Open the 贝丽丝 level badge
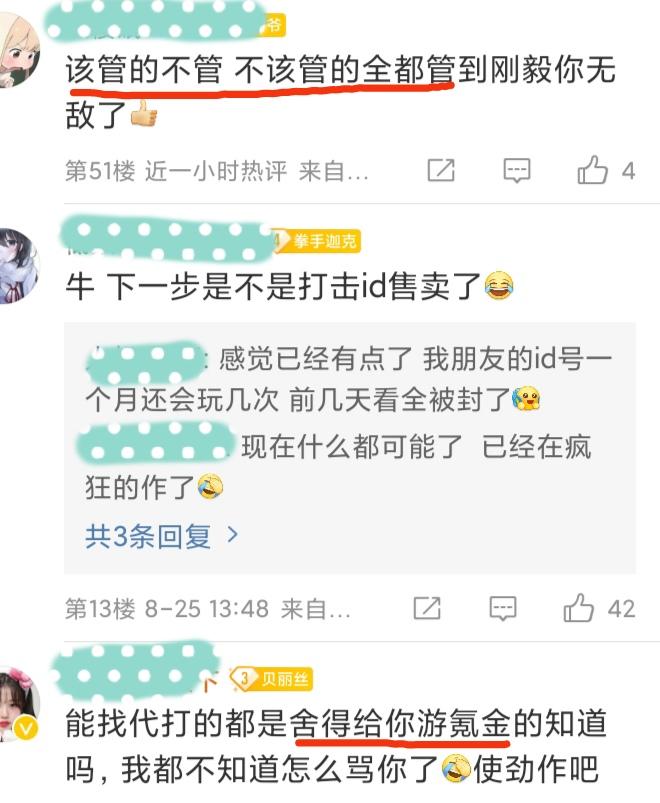The image size is (660, 803). coord(271,679)
